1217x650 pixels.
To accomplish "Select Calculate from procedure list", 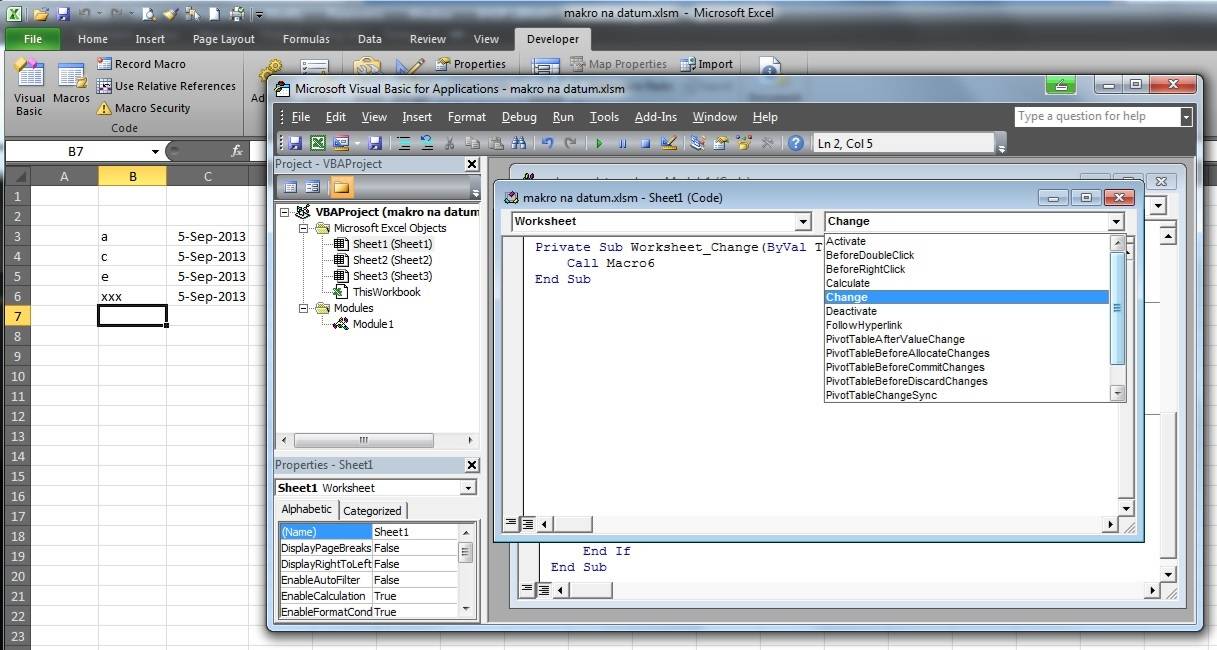I will click(967, 283).
